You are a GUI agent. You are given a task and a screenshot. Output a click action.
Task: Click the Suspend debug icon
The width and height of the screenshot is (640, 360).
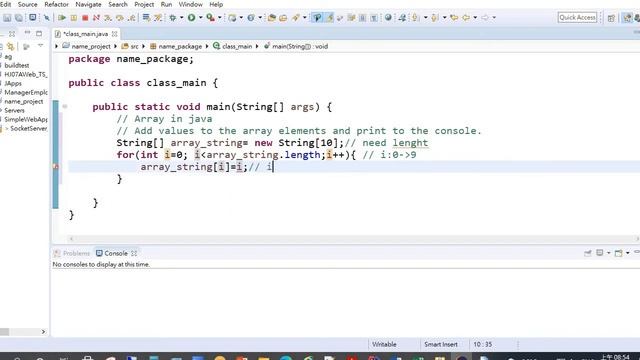tap(73, 18)
